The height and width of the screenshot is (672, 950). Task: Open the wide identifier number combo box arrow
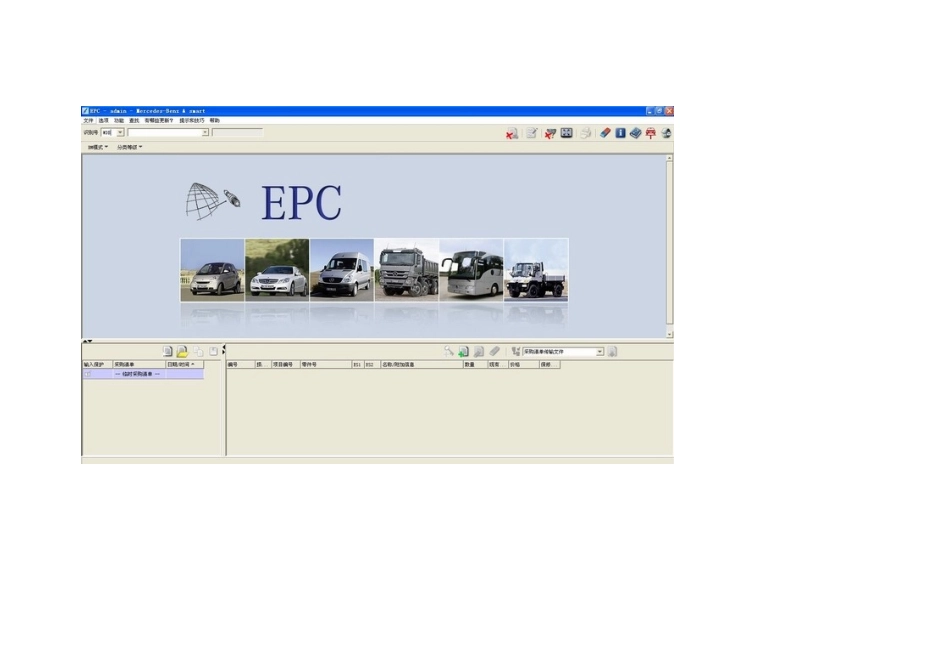205,132
